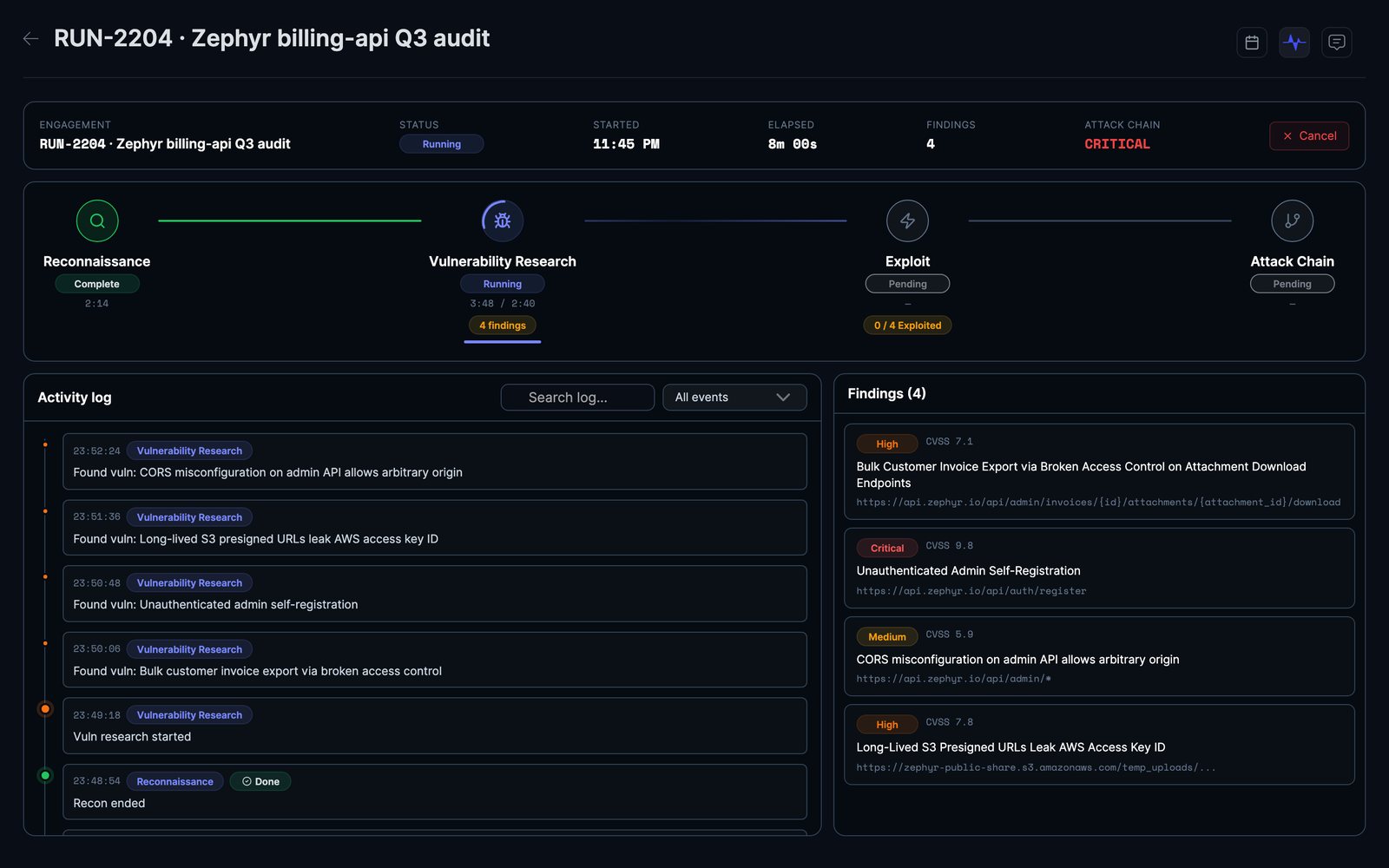
Task: Click the CRITICAL attack chain value
Action: pos(1117,144)
